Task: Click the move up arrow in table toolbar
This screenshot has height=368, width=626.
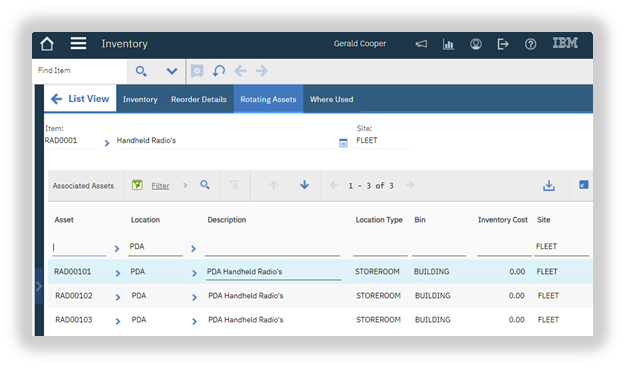Action: coord(273,185)
